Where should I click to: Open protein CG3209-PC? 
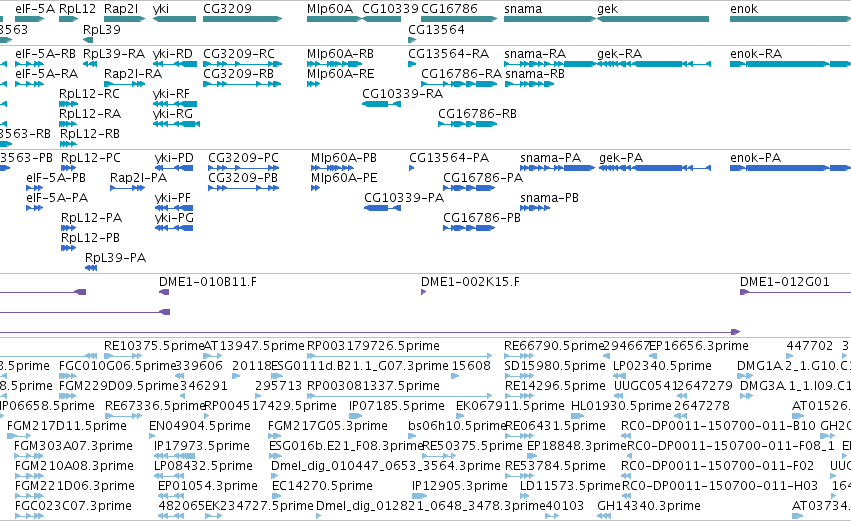point(244,158)
